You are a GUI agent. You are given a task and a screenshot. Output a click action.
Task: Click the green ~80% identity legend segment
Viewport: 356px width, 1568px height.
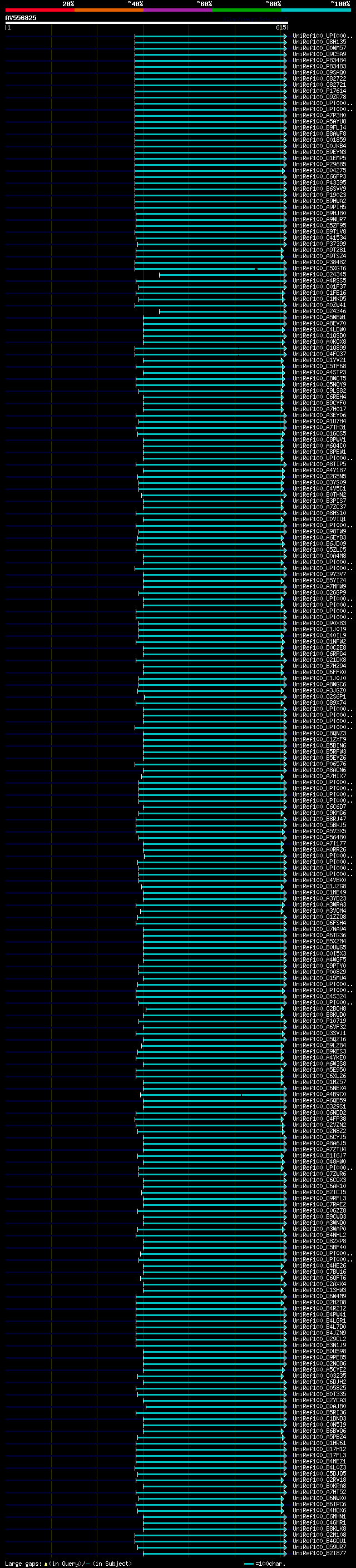click(x=247, y=10)
